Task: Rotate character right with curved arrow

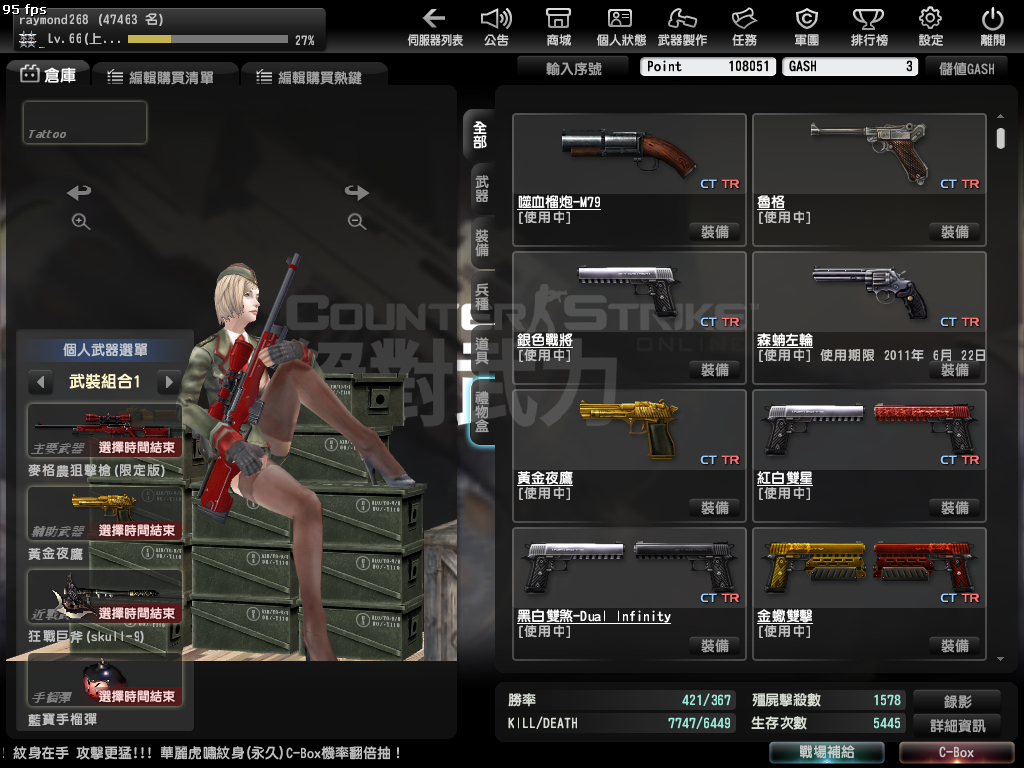Action: 357,192
